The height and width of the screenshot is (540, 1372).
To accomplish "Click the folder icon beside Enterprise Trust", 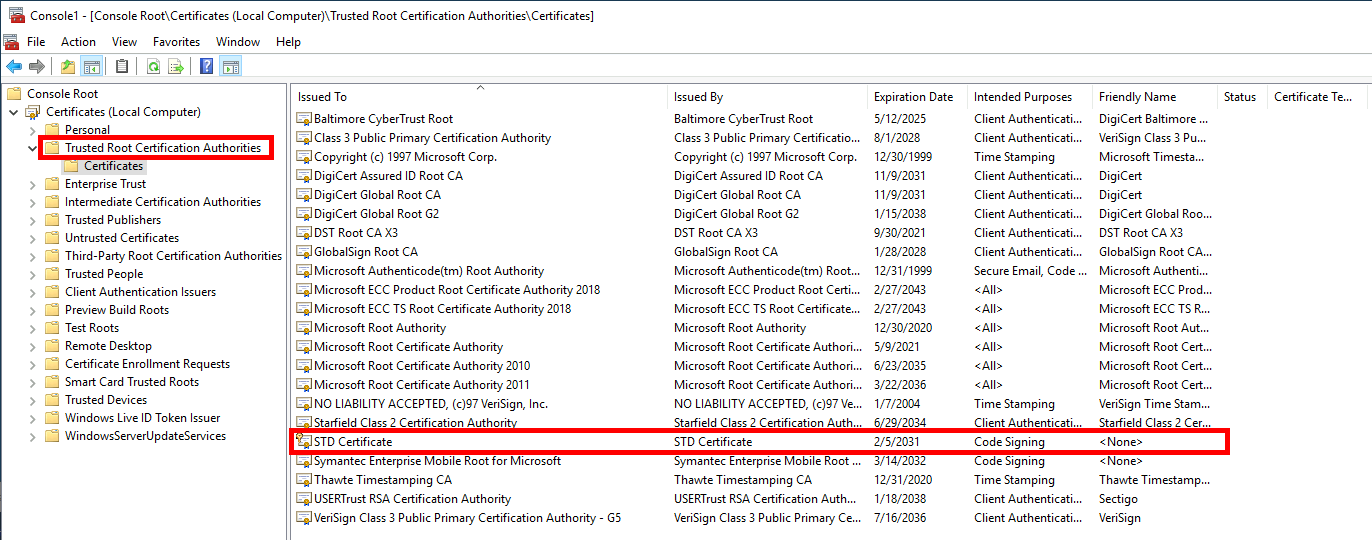I will point(52,184).
